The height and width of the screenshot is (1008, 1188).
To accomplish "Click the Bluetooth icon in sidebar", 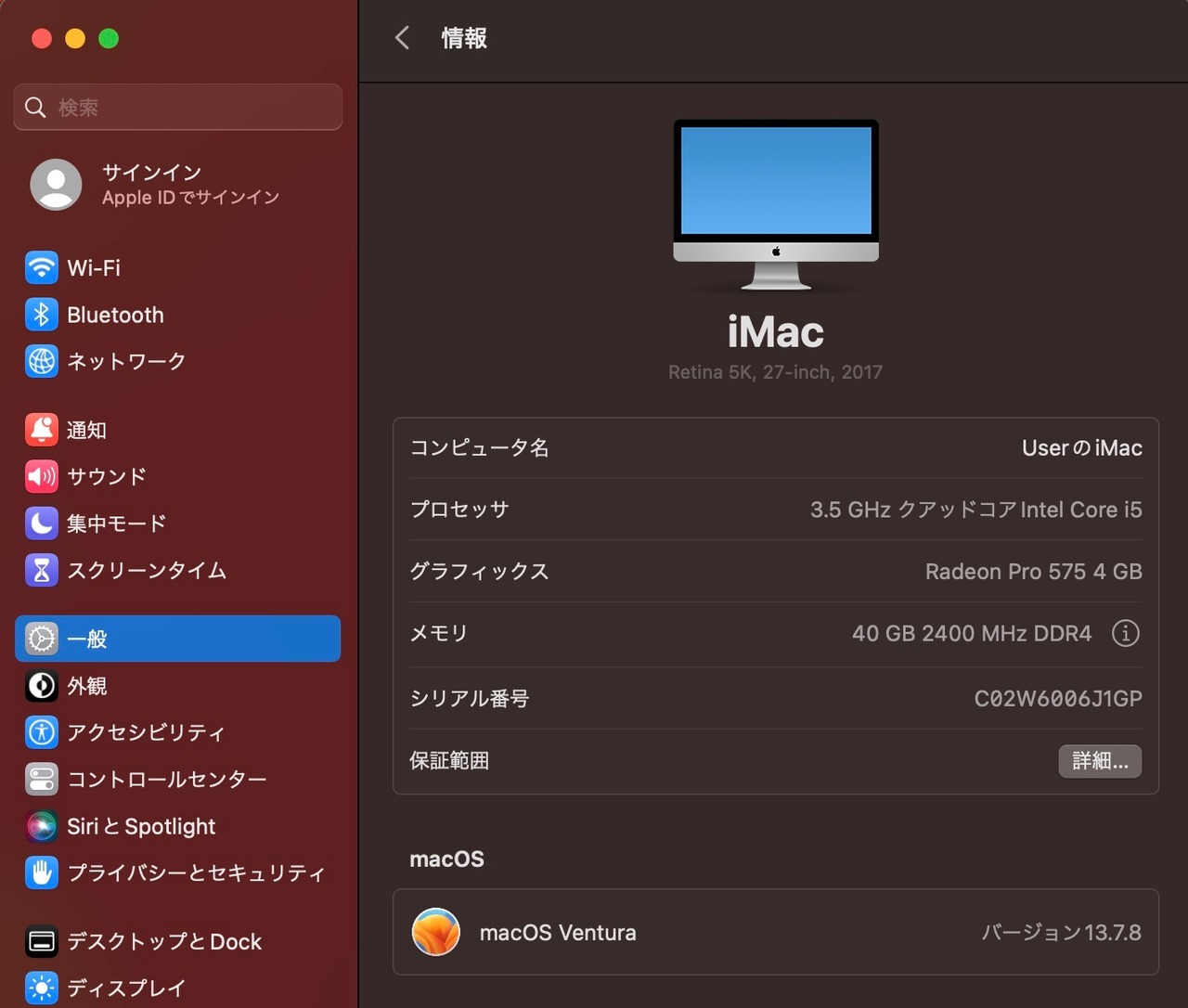I will [41, 315].
